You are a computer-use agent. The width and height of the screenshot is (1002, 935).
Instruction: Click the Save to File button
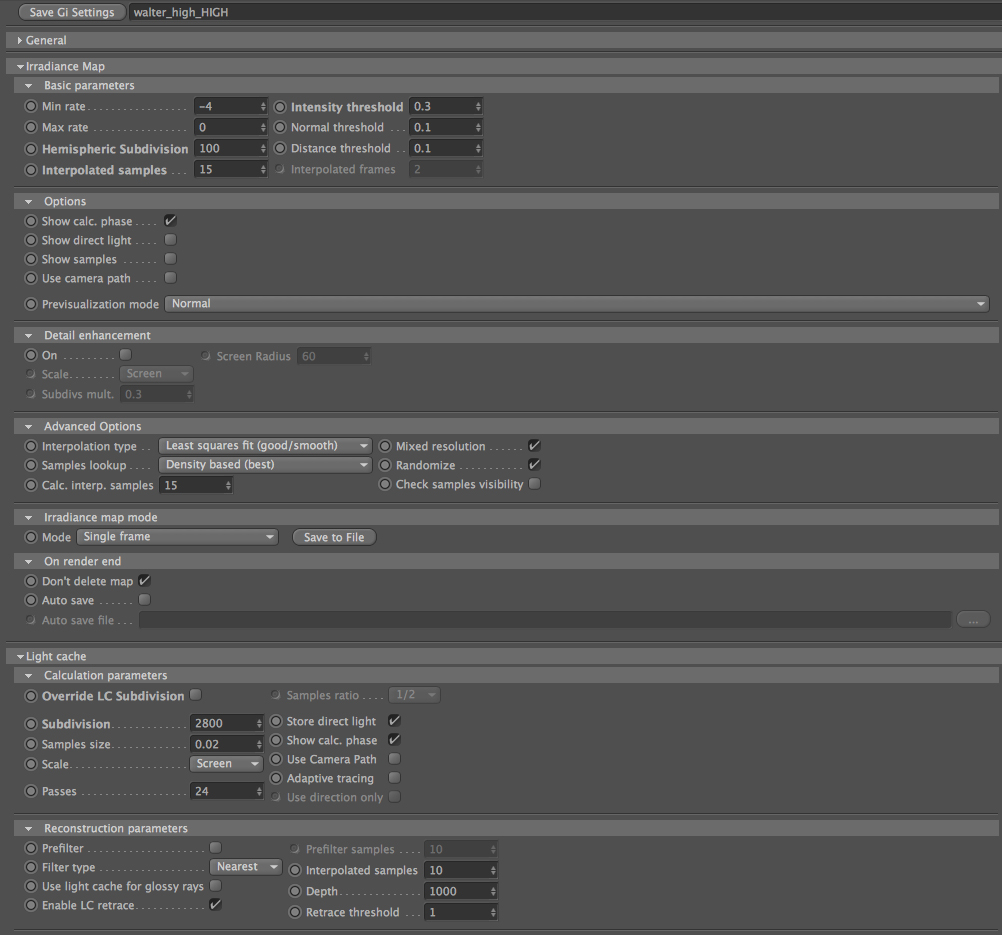[x=334, y=537]
